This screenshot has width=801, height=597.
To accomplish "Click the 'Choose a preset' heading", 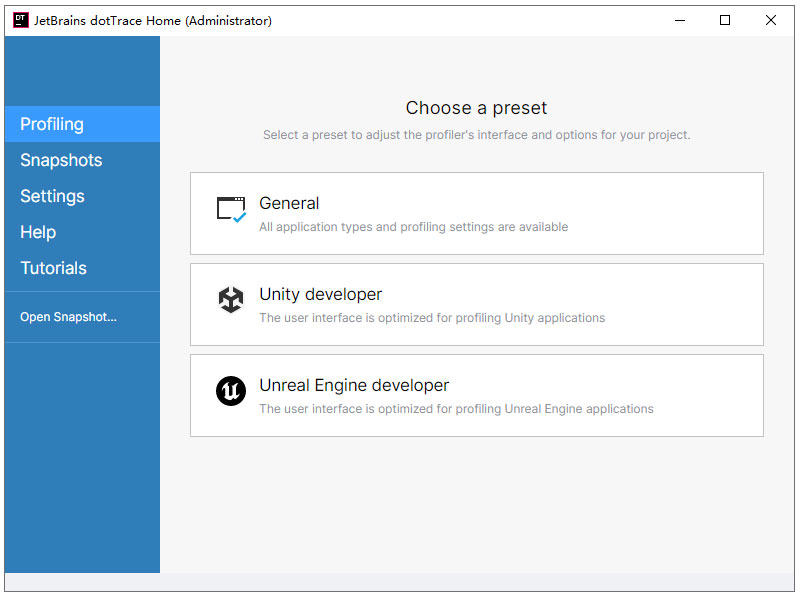I will (476, 108).
